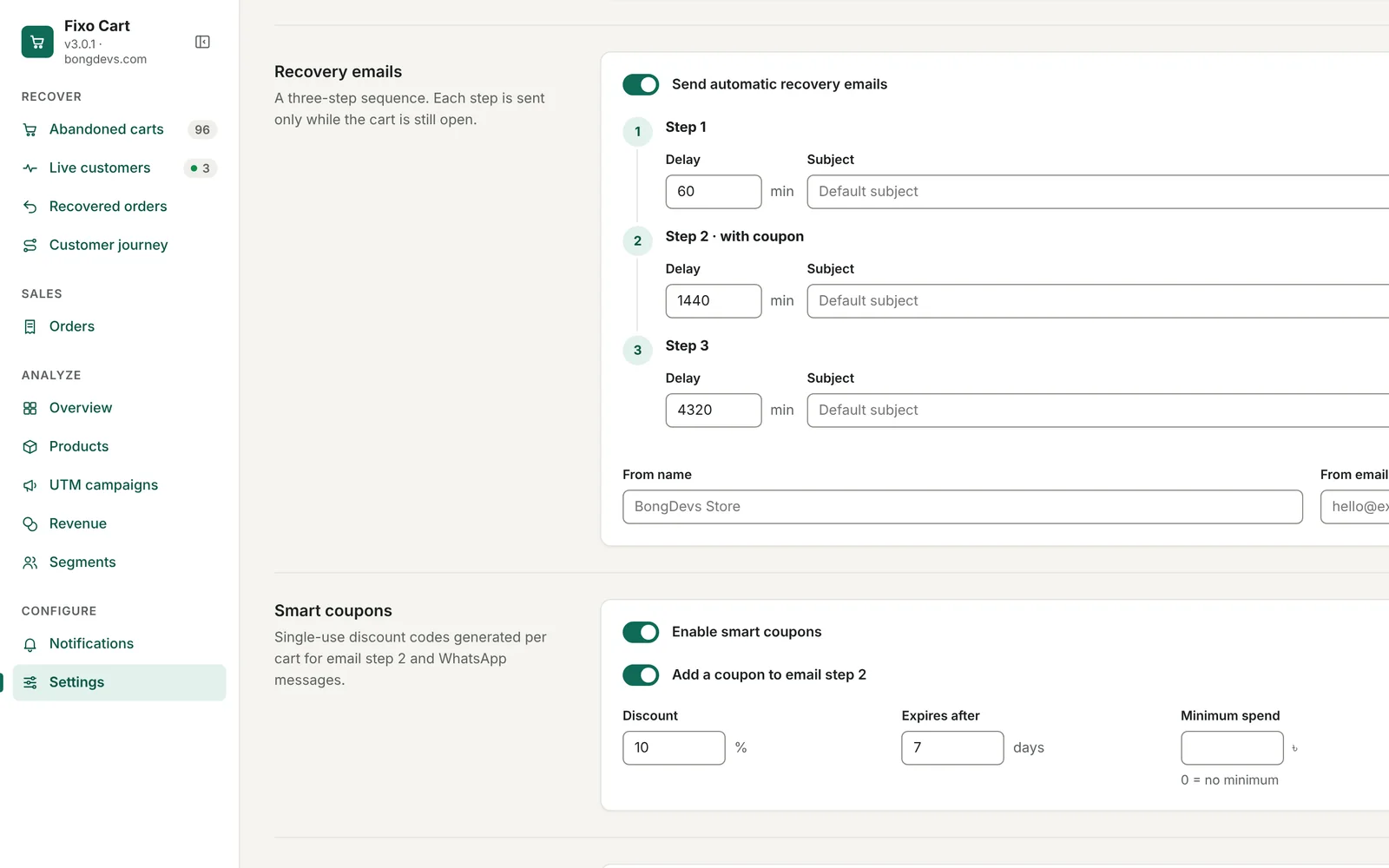Click the 96 badge on Abandoned carts
Screen dimensions: 1389x868
pos(202,129)
